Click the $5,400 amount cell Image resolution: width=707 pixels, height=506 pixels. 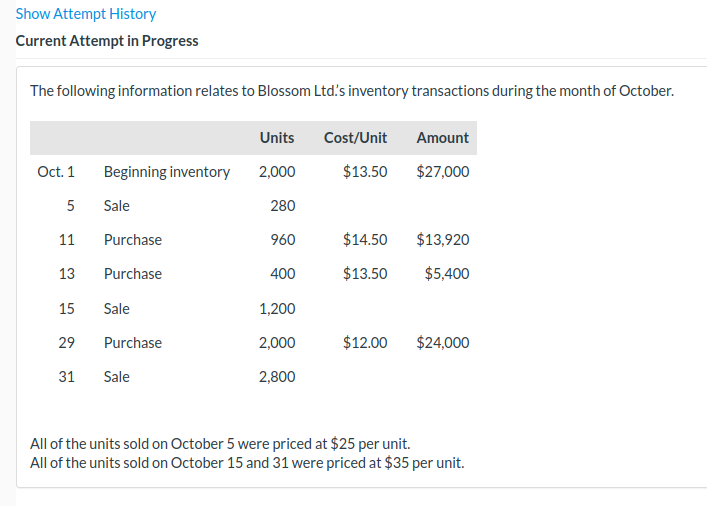(x=446, y=274)
